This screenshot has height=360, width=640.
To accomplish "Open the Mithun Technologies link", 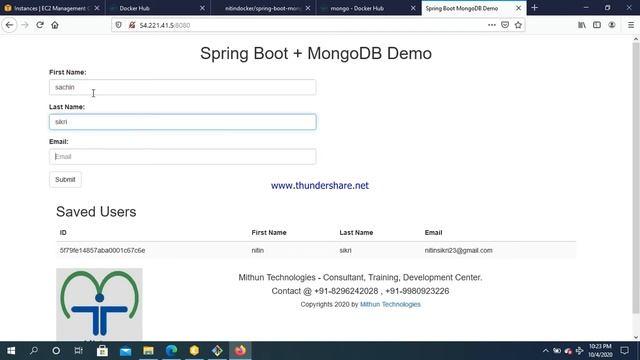I will (x=390, y=304).
